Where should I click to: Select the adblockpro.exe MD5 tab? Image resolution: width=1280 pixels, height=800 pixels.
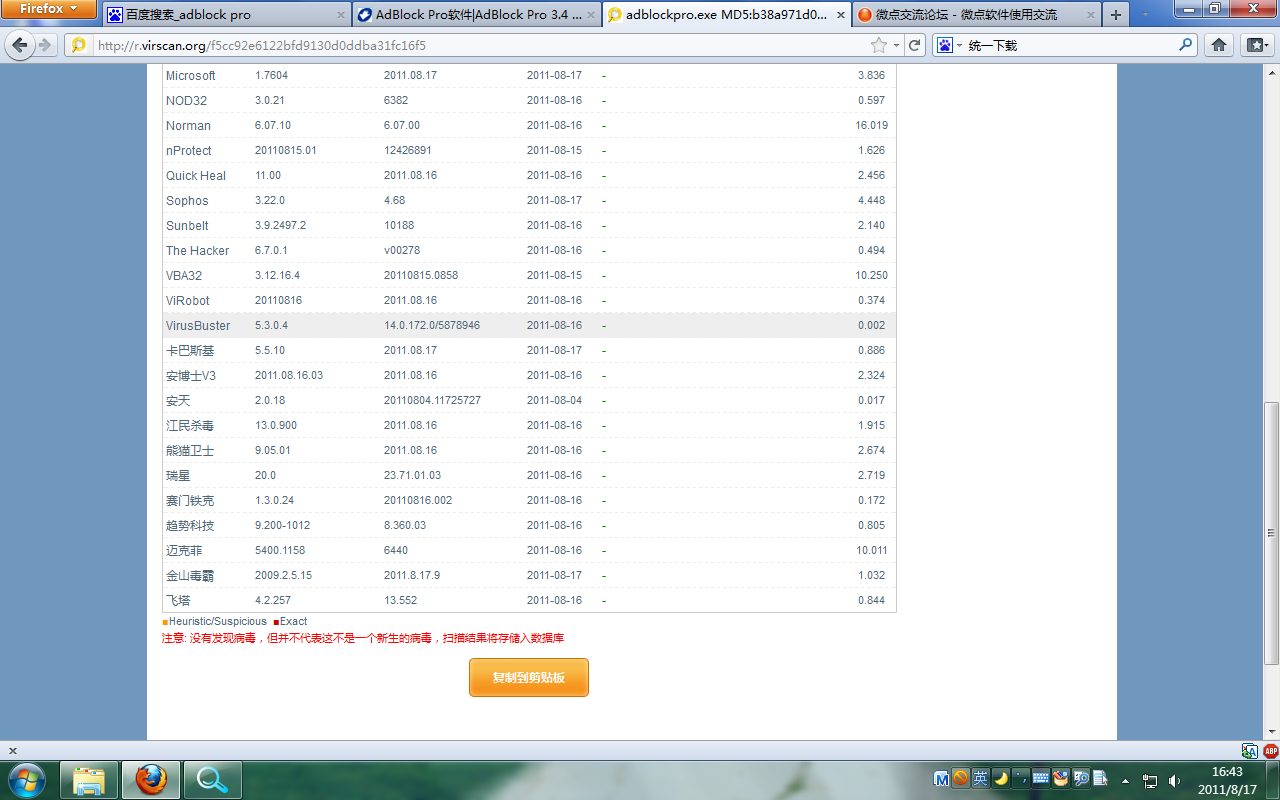tap(727, 15)
